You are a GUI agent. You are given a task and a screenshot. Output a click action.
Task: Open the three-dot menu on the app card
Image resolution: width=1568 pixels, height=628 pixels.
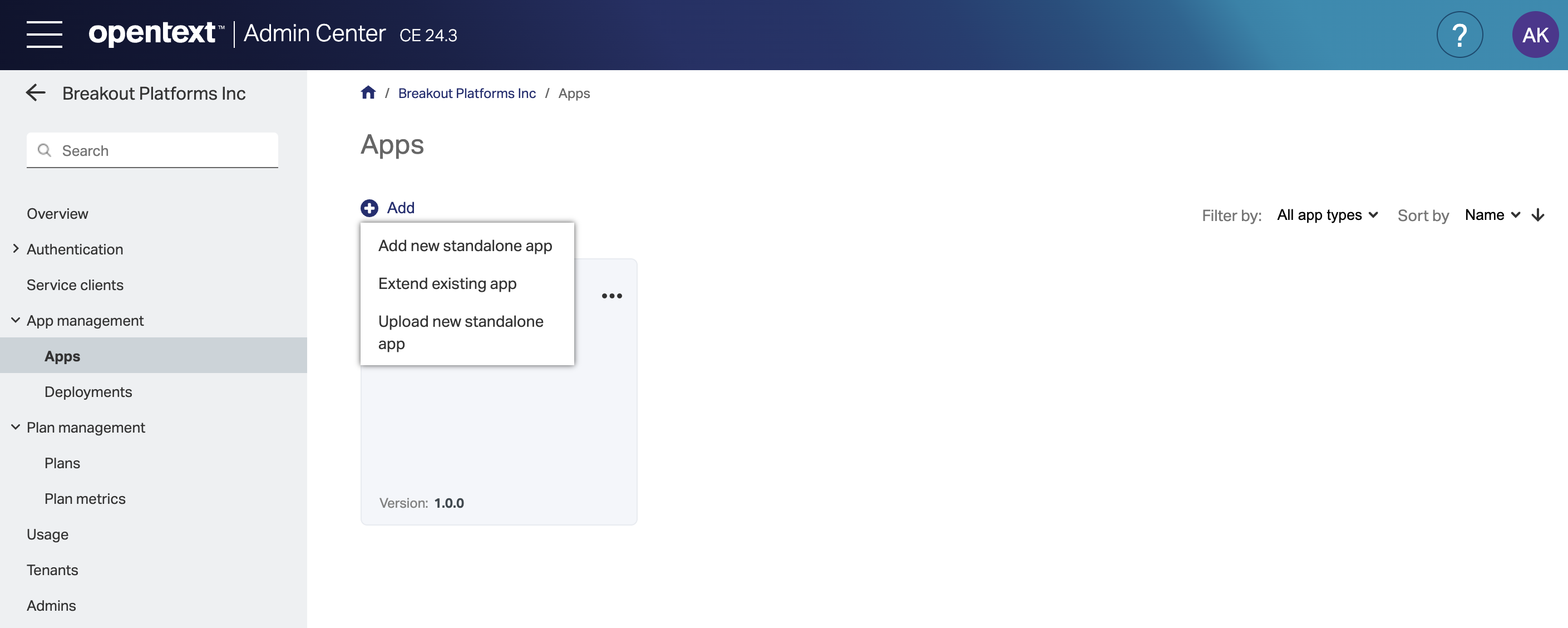pos(612,296)
